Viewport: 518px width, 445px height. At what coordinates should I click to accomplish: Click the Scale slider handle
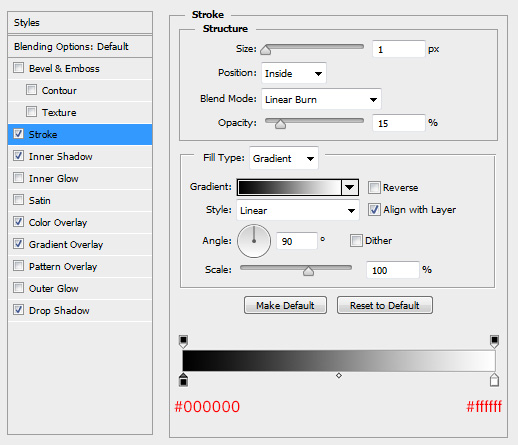[x=308, y=271]
